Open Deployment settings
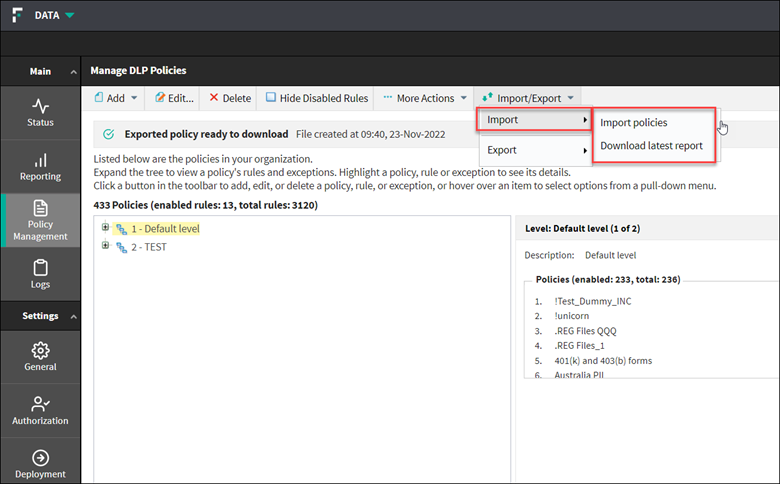This screenshot has width=780, height=484. pos(40,458)
